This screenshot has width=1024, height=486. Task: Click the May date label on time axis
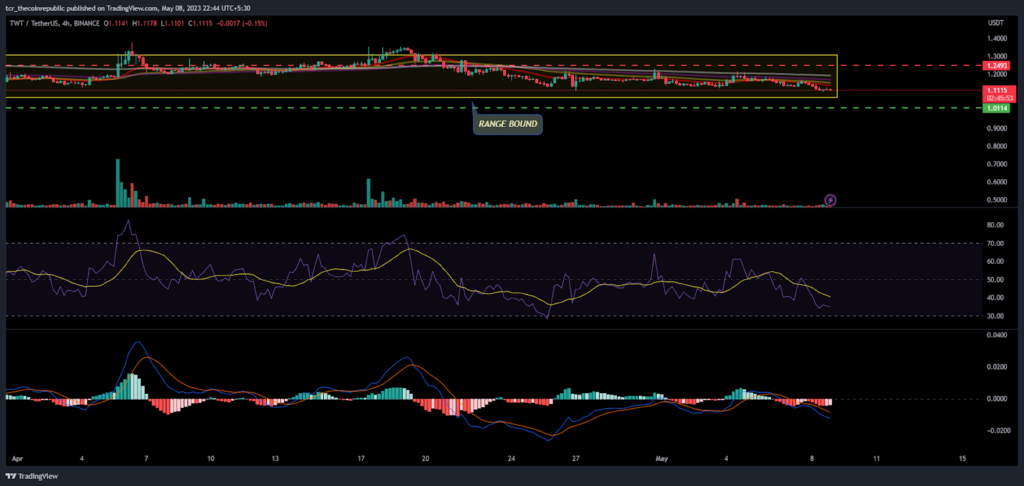pos(661,459)
